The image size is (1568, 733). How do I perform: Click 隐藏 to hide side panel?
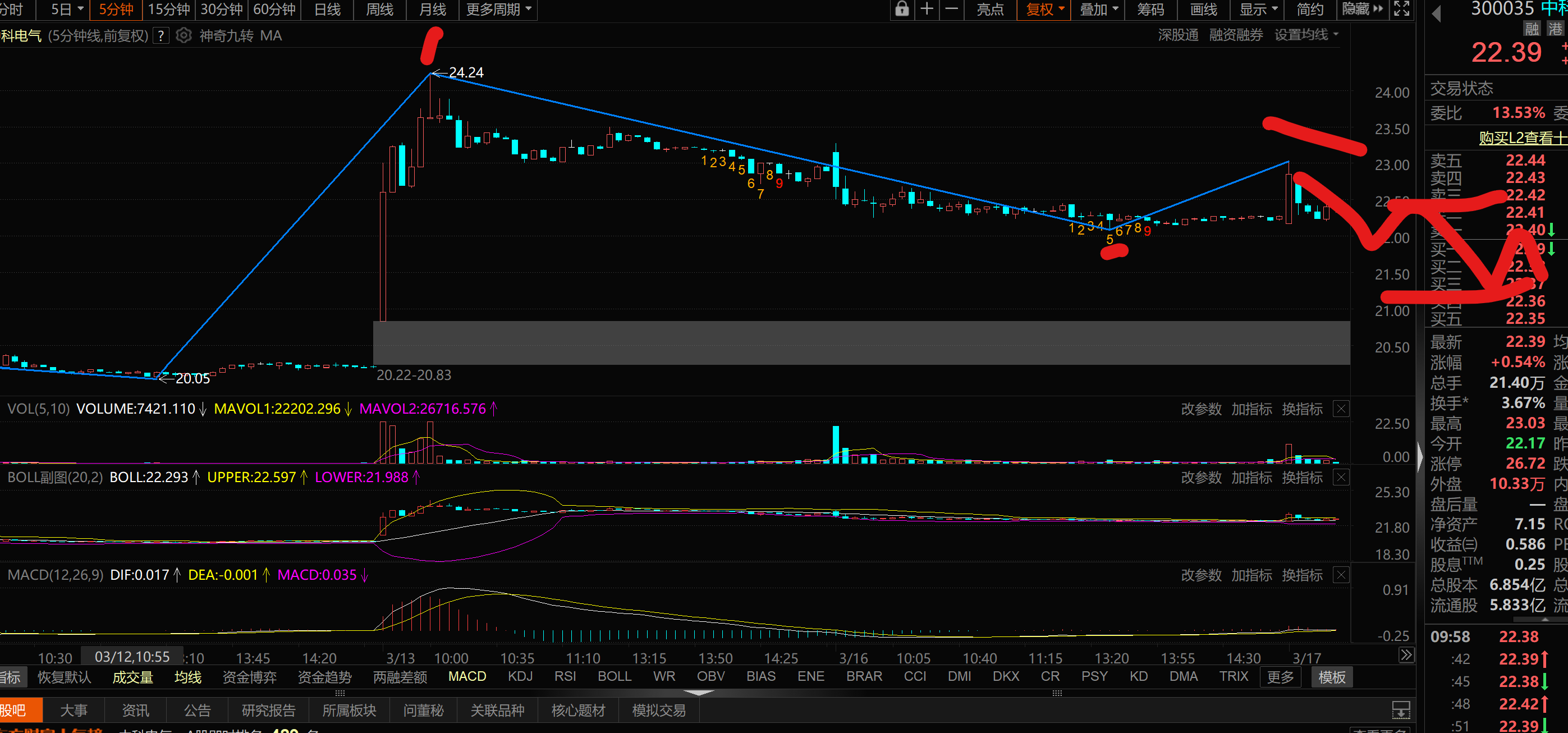click(x=1362, y=9)
